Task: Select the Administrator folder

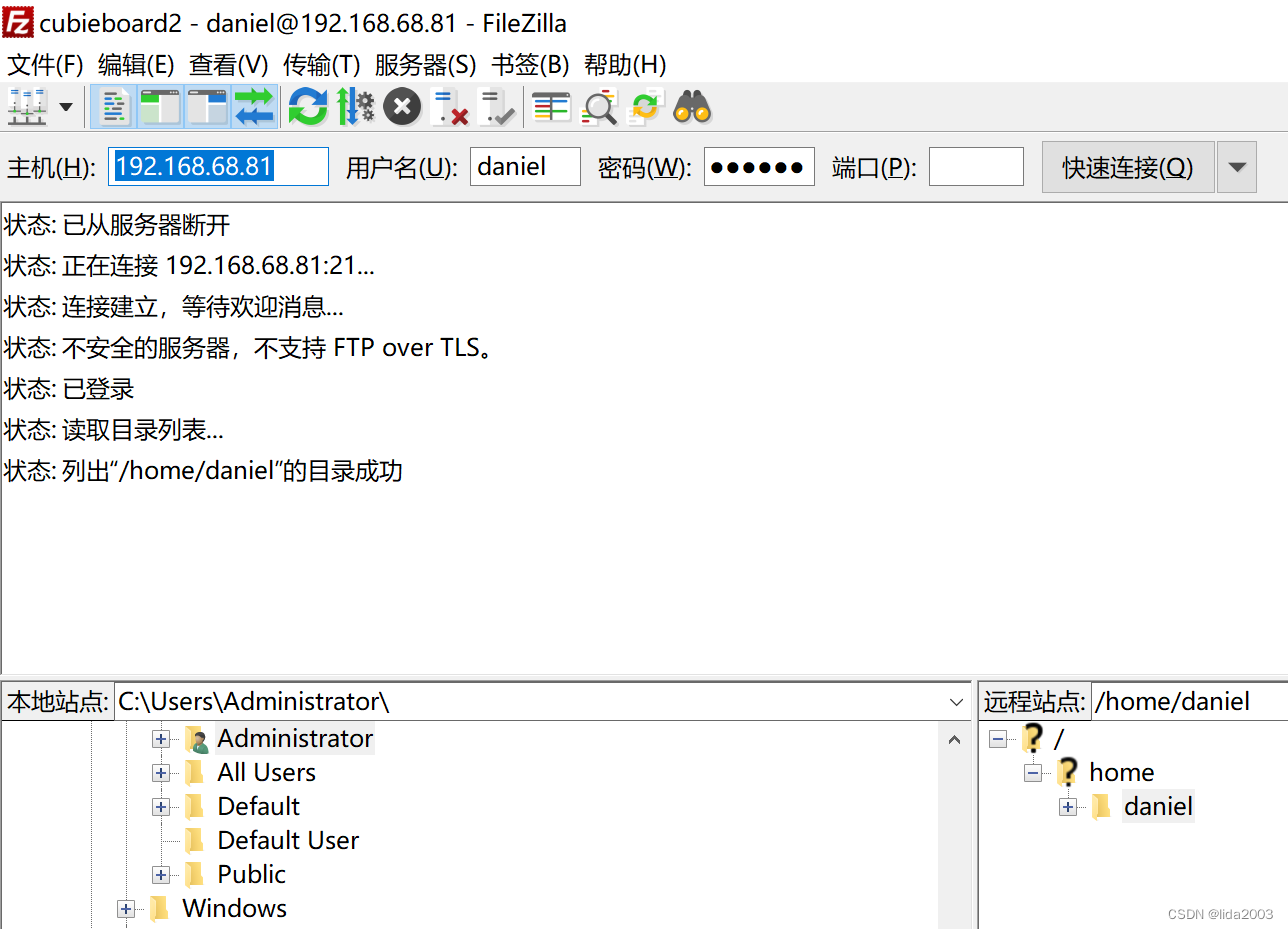Action: click(295, 739)
